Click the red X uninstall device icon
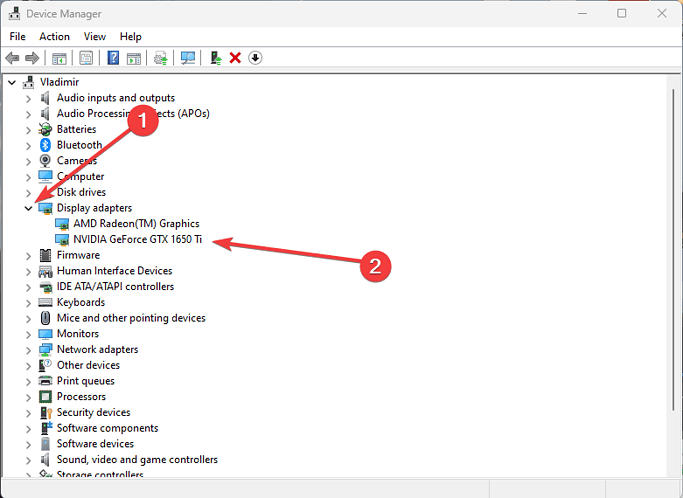Viewport: 683px width, 498px height. click(235, 58)
